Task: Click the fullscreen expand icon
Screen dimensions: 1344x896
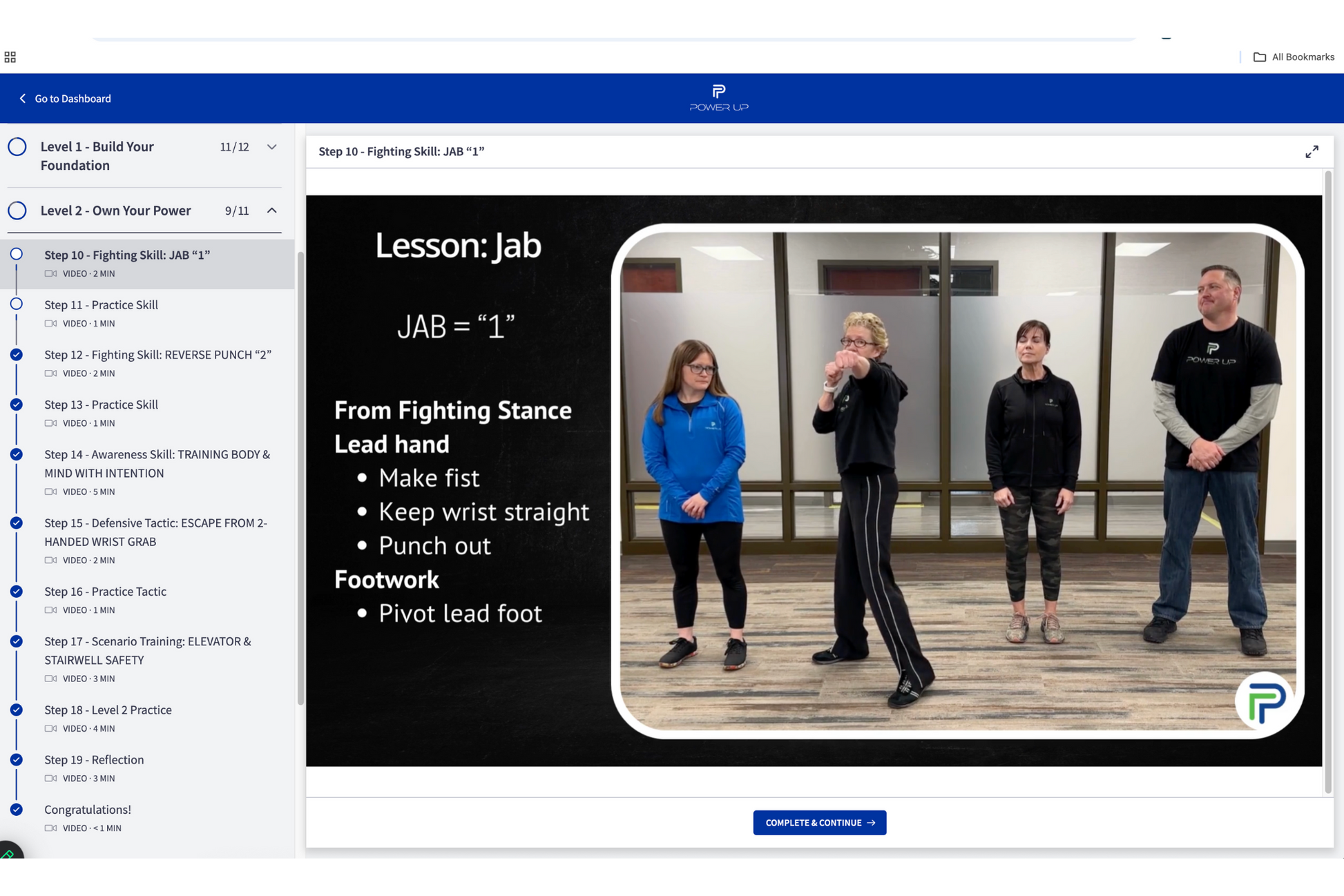Action: pos(1312,152)
